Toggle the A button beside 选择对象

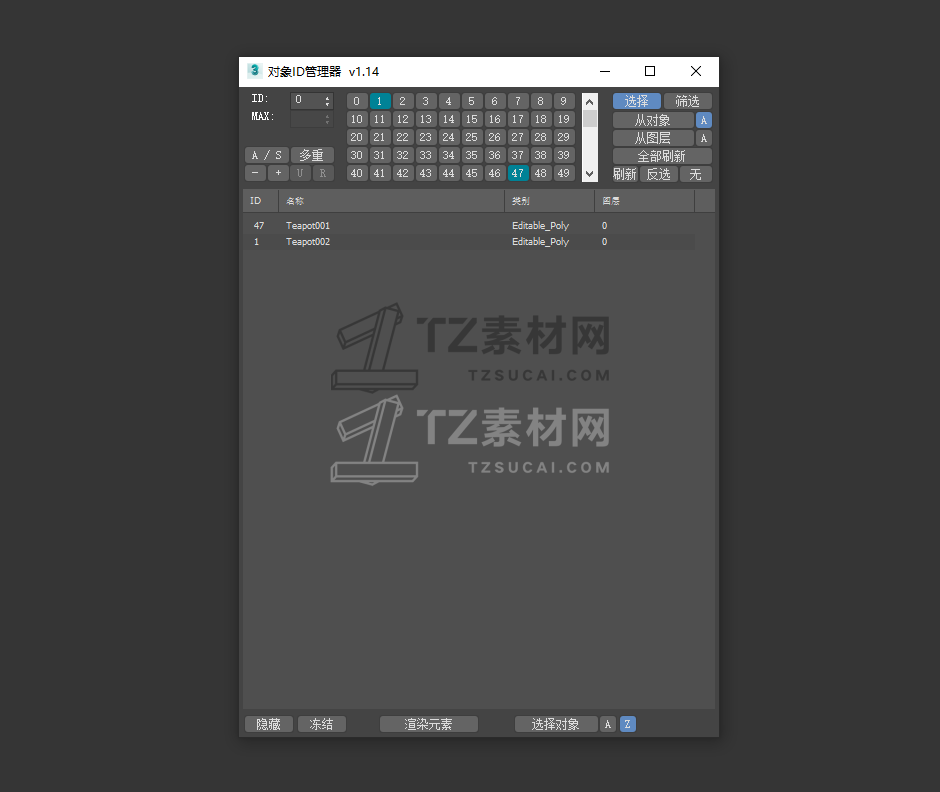pyautogui.click(x=608, y=724)
